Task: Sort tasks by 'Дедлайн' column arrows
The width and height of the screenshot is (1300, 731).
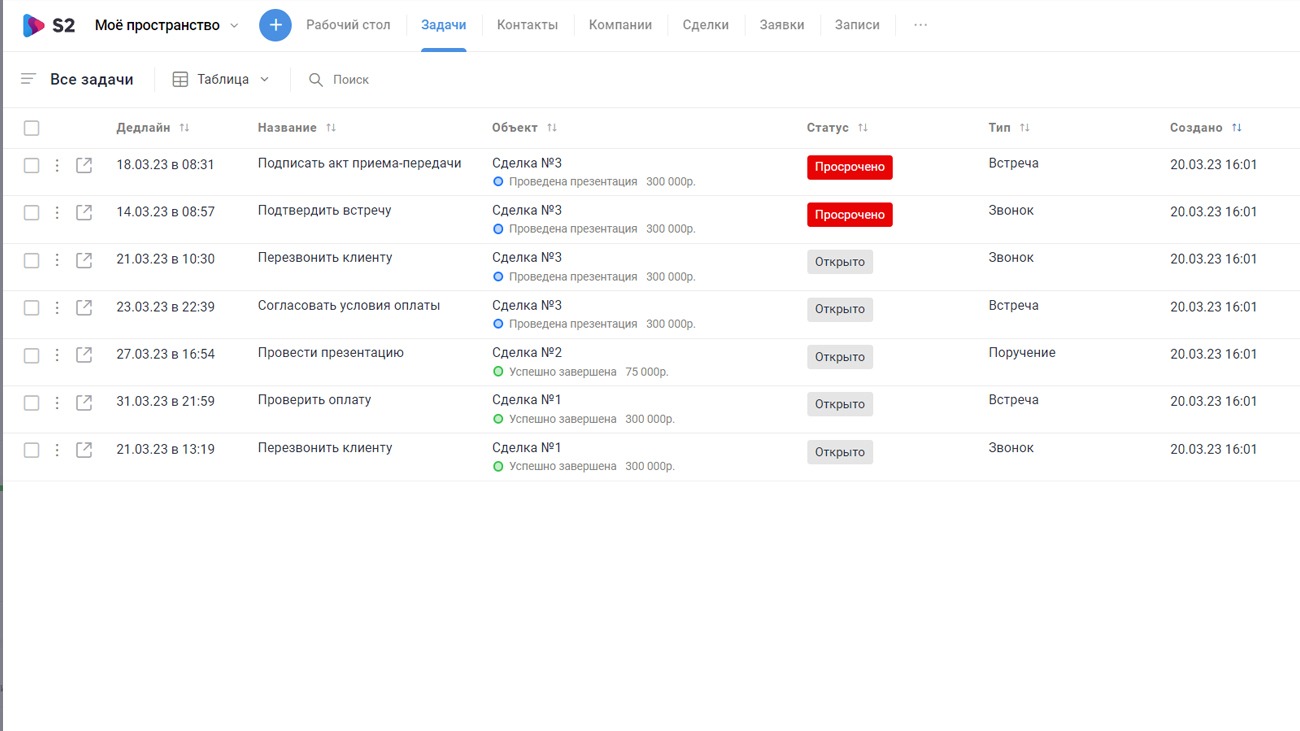Action: pyautogui.click(x=184, y=128)
